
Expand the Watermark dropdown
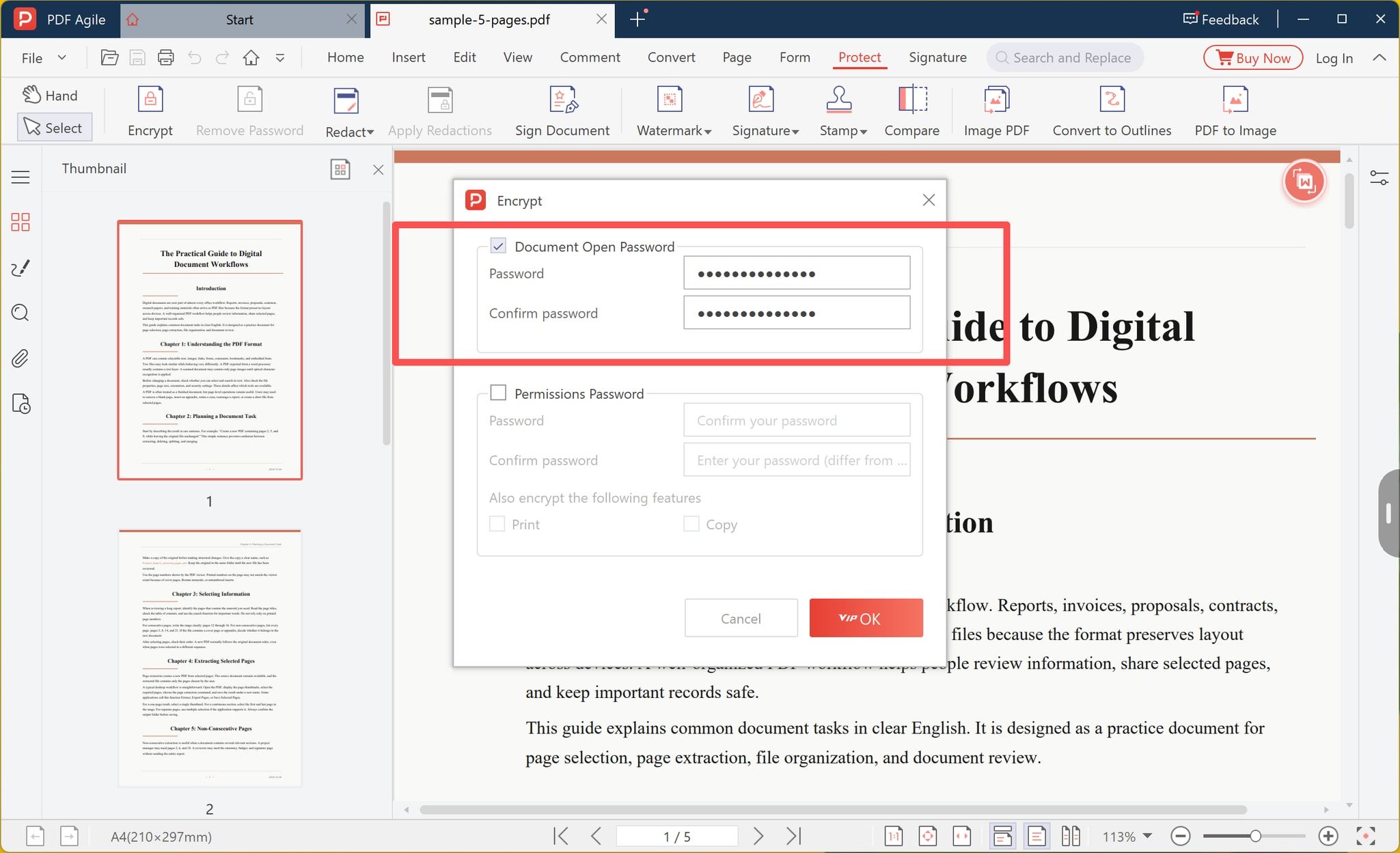[708, 132]
